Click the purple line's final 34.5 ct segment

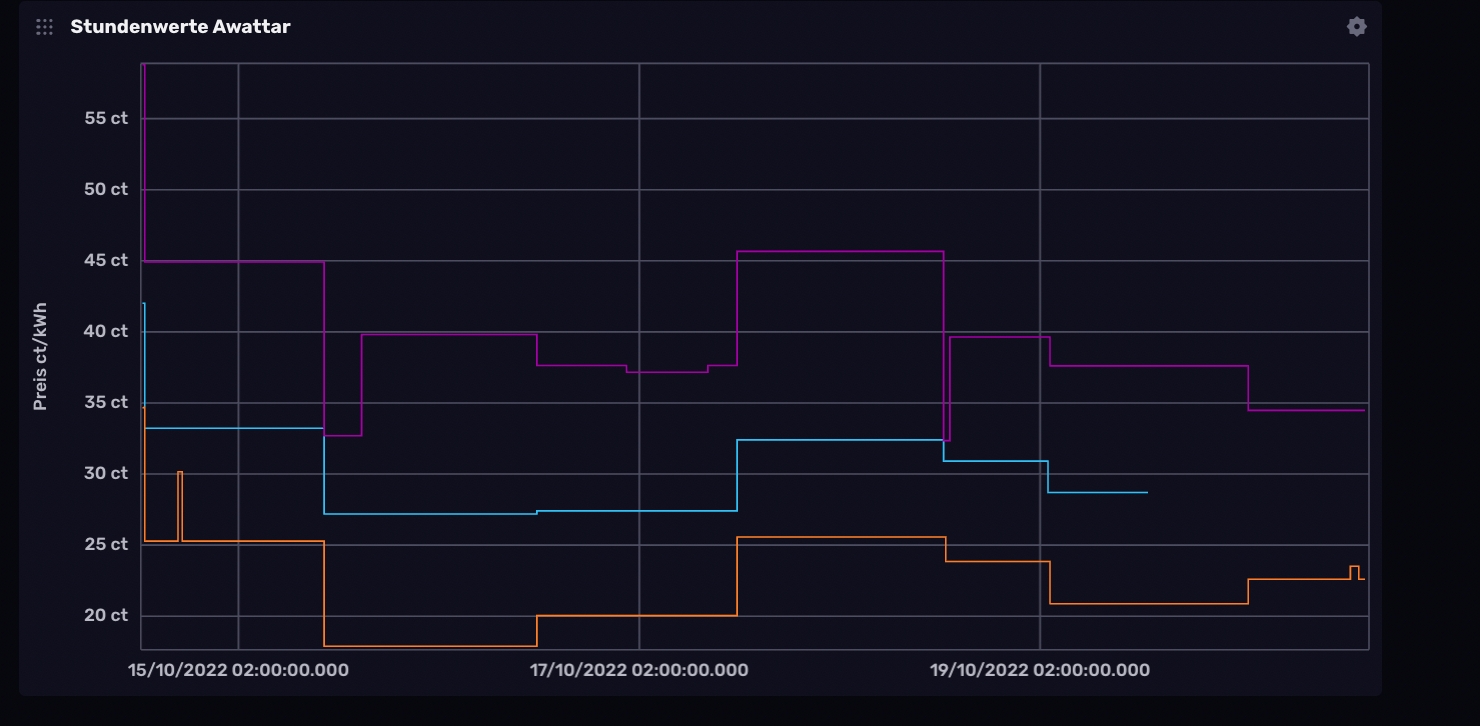coord(1306,410)
